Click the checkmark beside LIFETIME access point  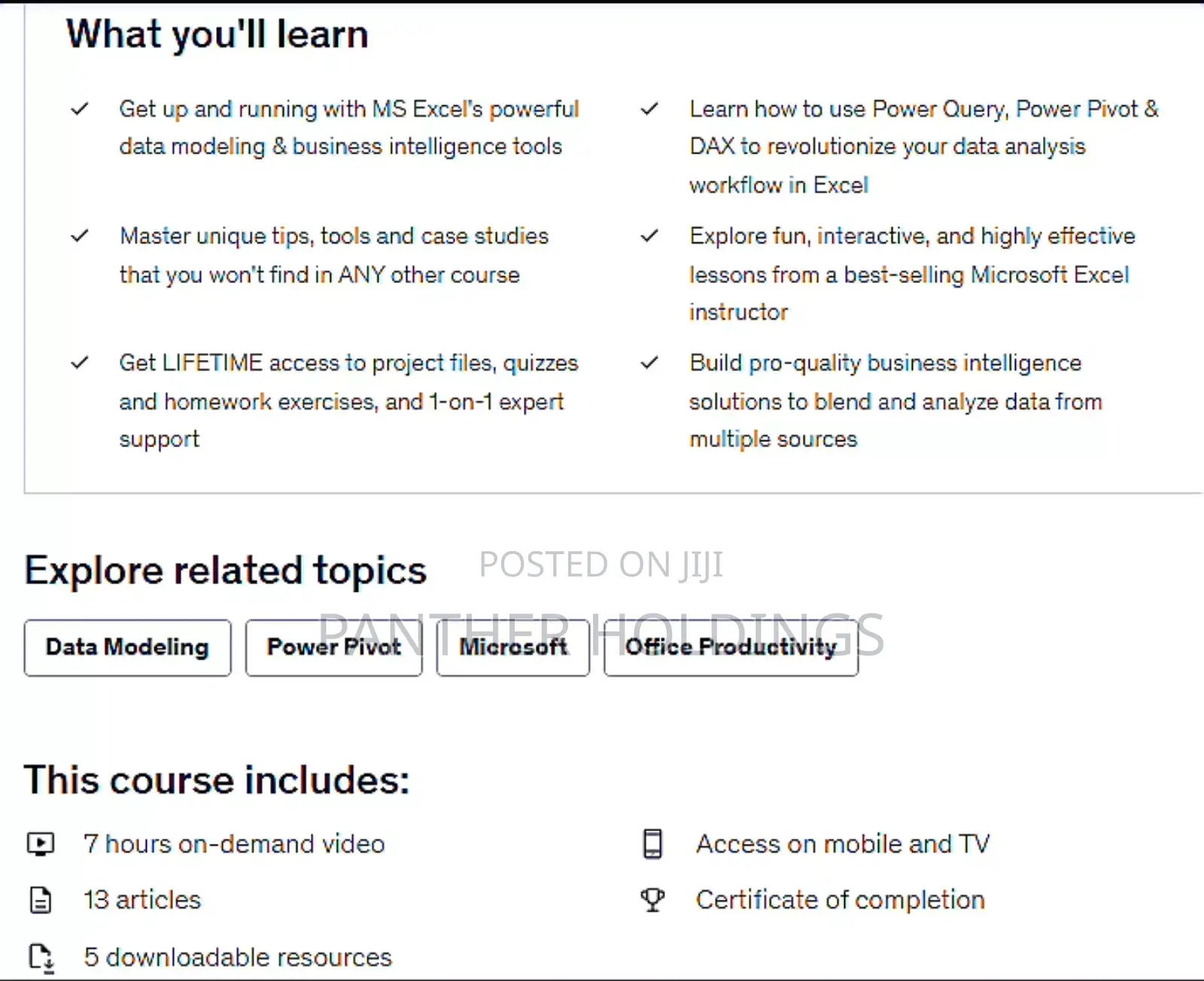(78, 363)
